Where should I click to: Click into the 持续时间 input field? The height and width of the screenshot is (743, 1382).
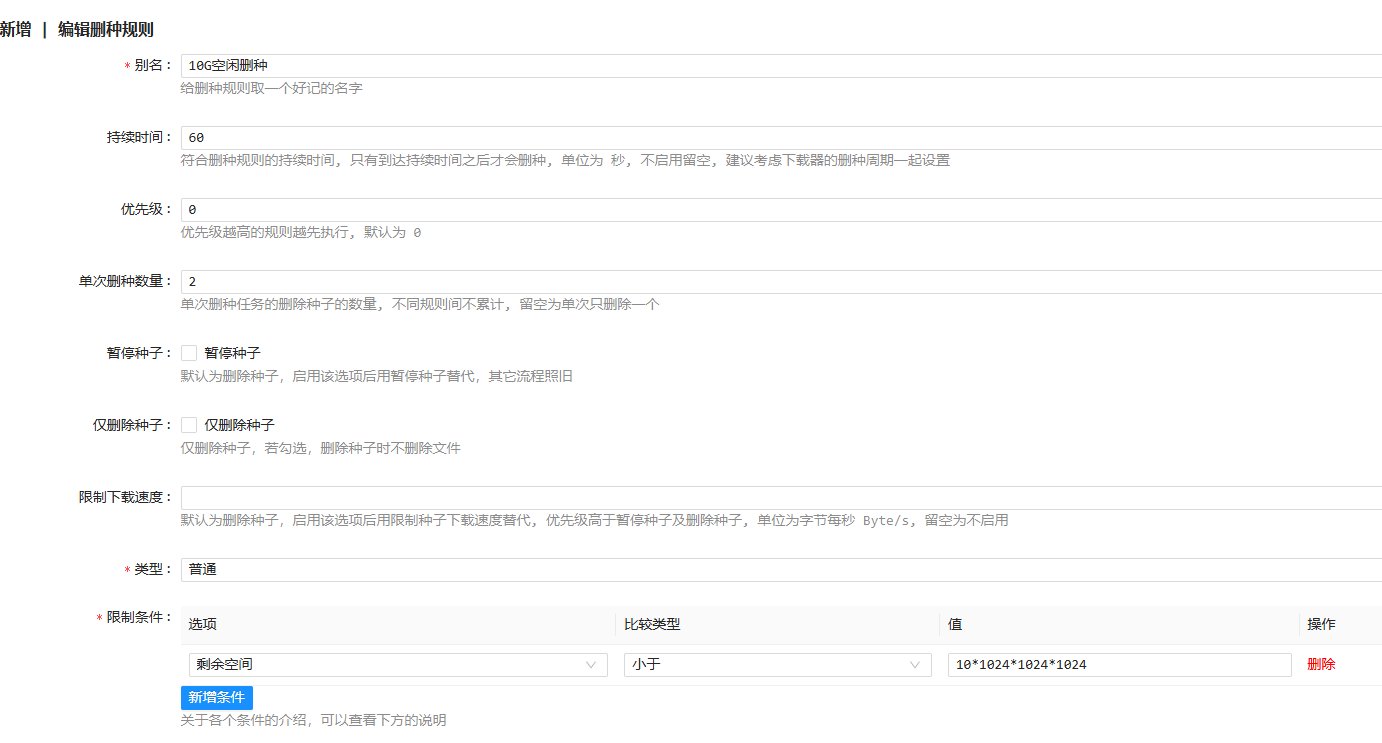[x=780, y=138]
